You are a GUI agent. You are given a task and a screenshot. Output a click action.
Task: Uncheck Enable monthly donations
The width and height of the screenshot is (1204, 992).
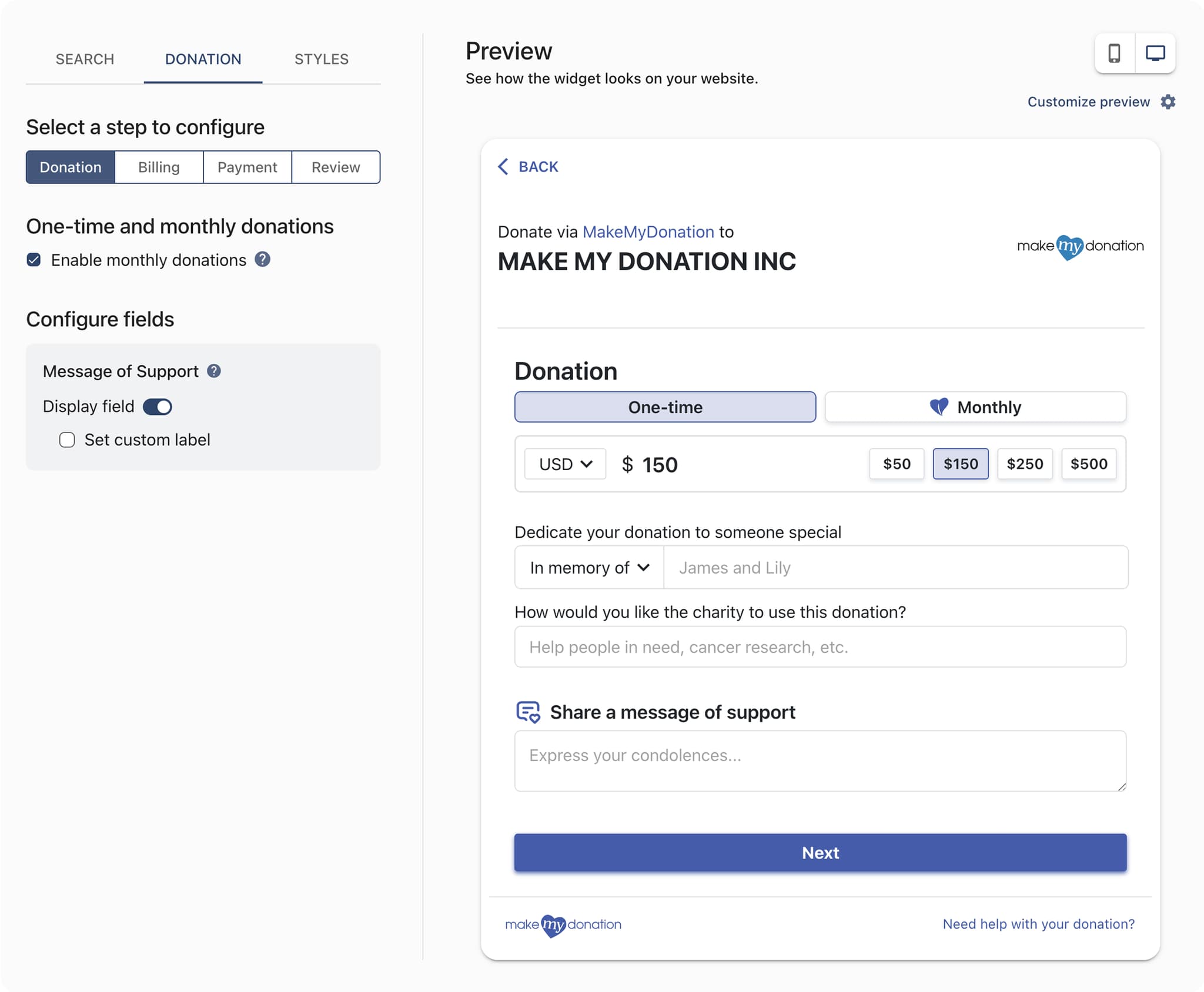point(34,260)
